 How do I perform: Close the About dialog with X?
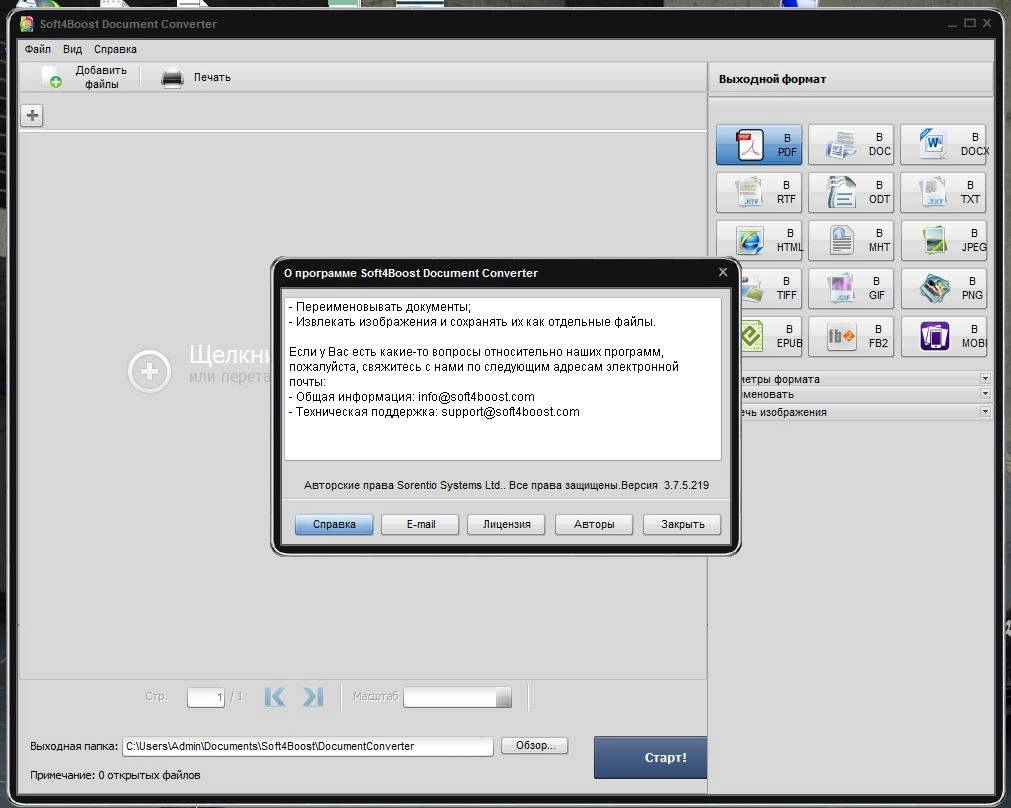[723, 272]
